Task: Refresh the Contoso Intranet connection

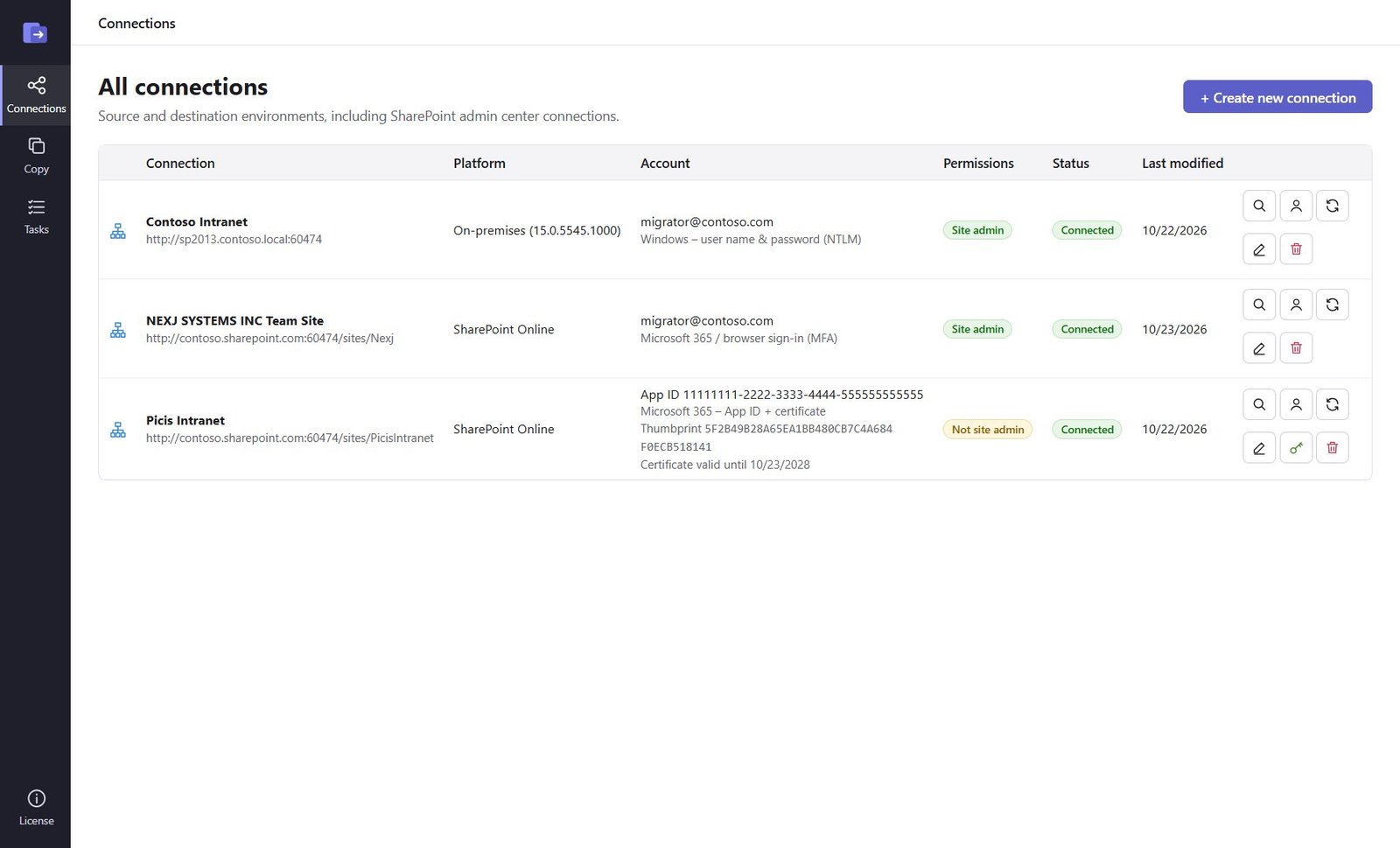Action: tap(1333, 206)
